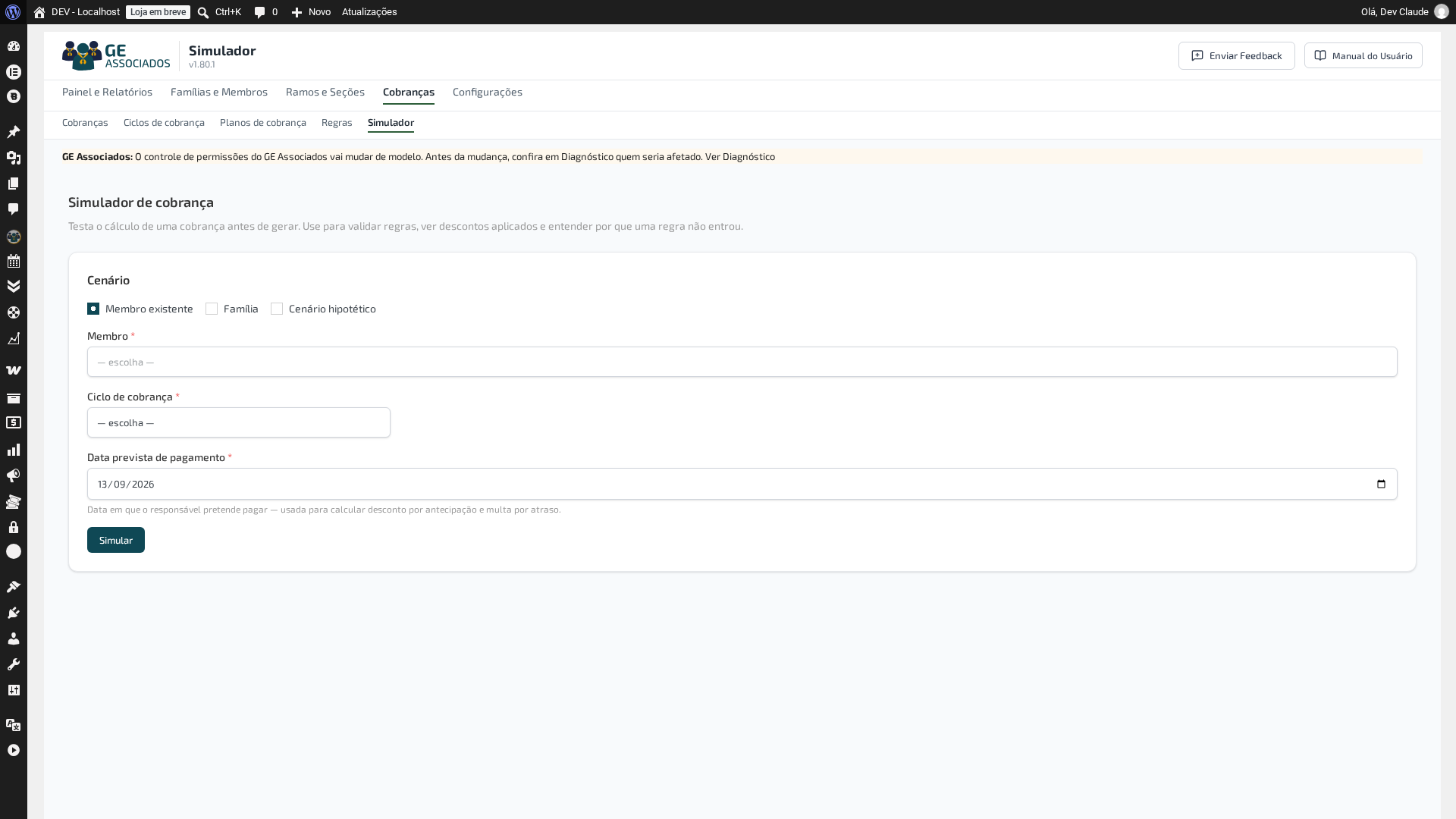Open the calendar icon in sidebar

(14, 262)
